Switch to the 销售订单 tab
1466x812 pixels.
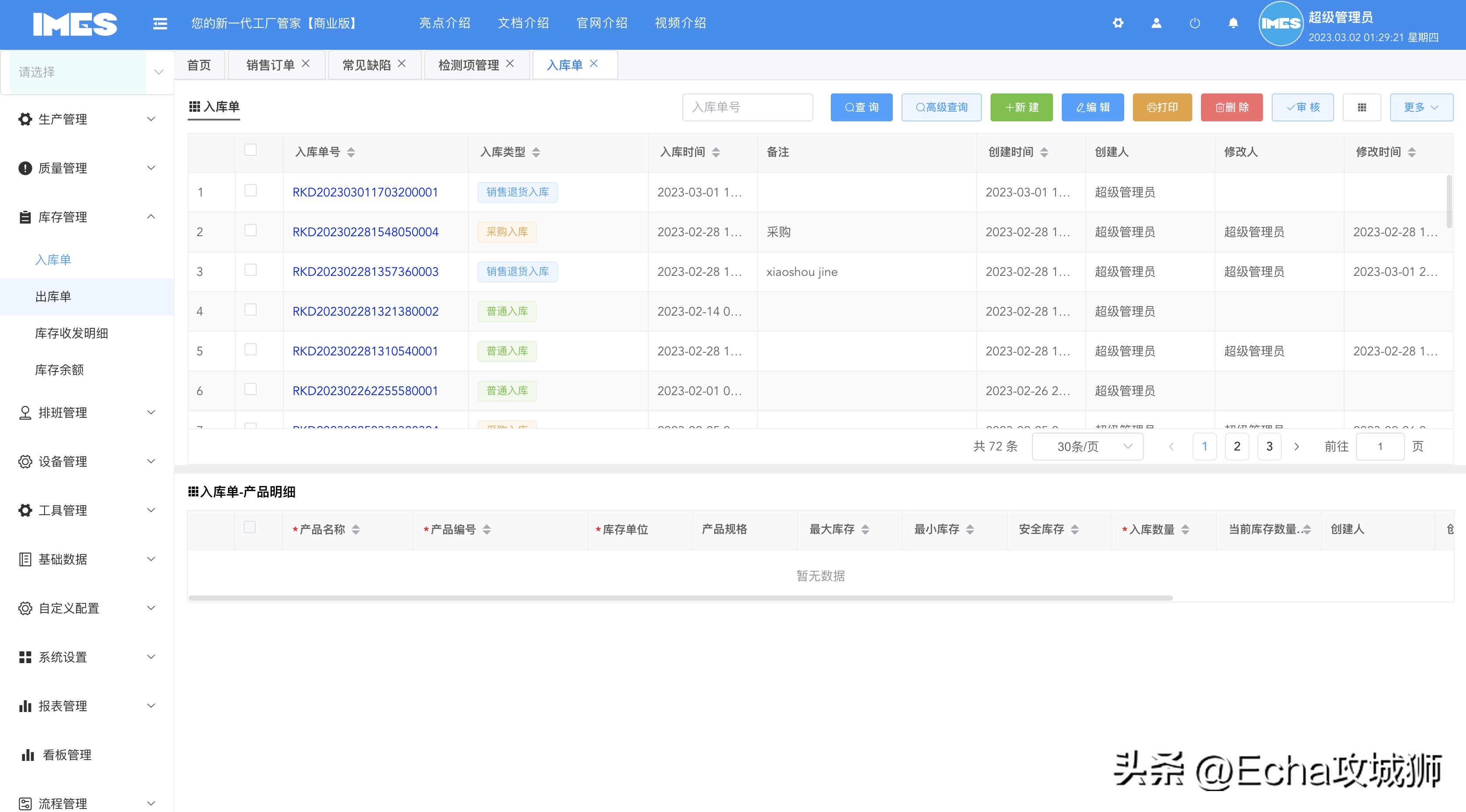[270, 64]
